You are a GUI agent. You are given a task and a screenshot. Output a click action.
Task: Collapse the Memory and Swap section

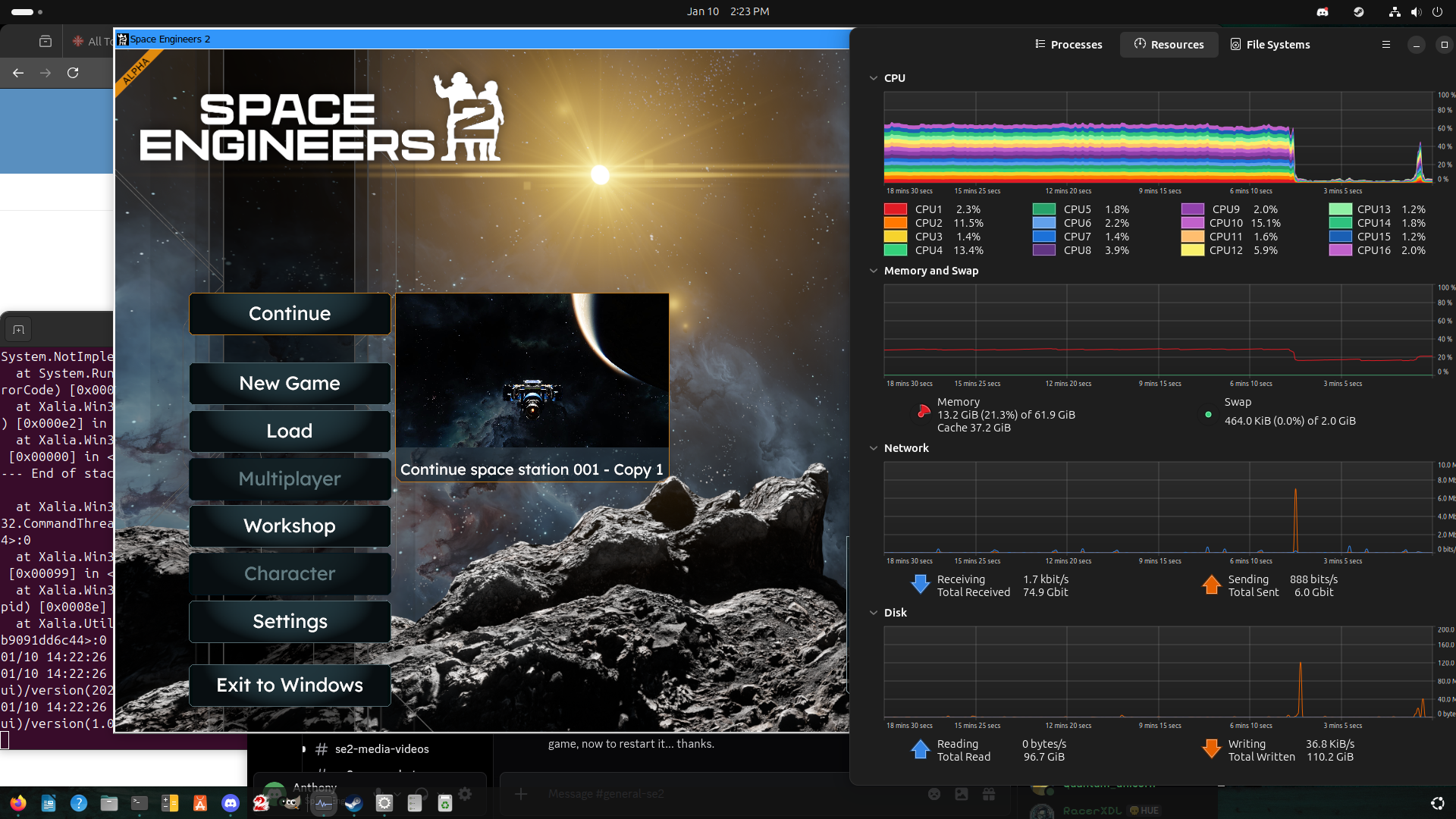[x=874, y=271]
